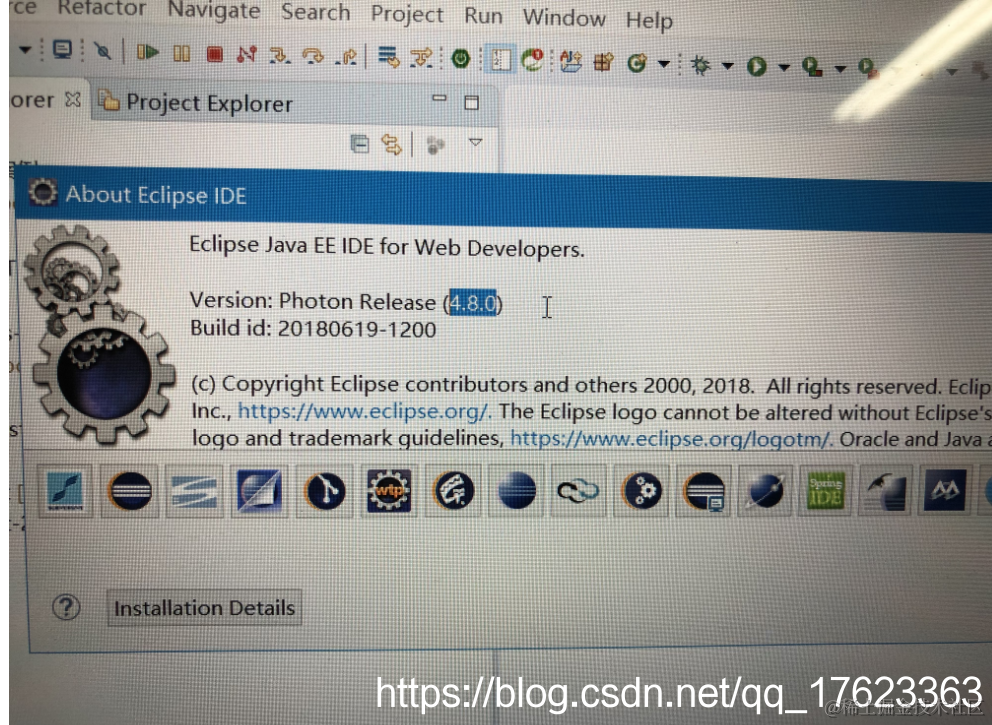Open the New Java Class dropdown arrow
The height and width of the screenshot is (725, 992).
[664, 64]
